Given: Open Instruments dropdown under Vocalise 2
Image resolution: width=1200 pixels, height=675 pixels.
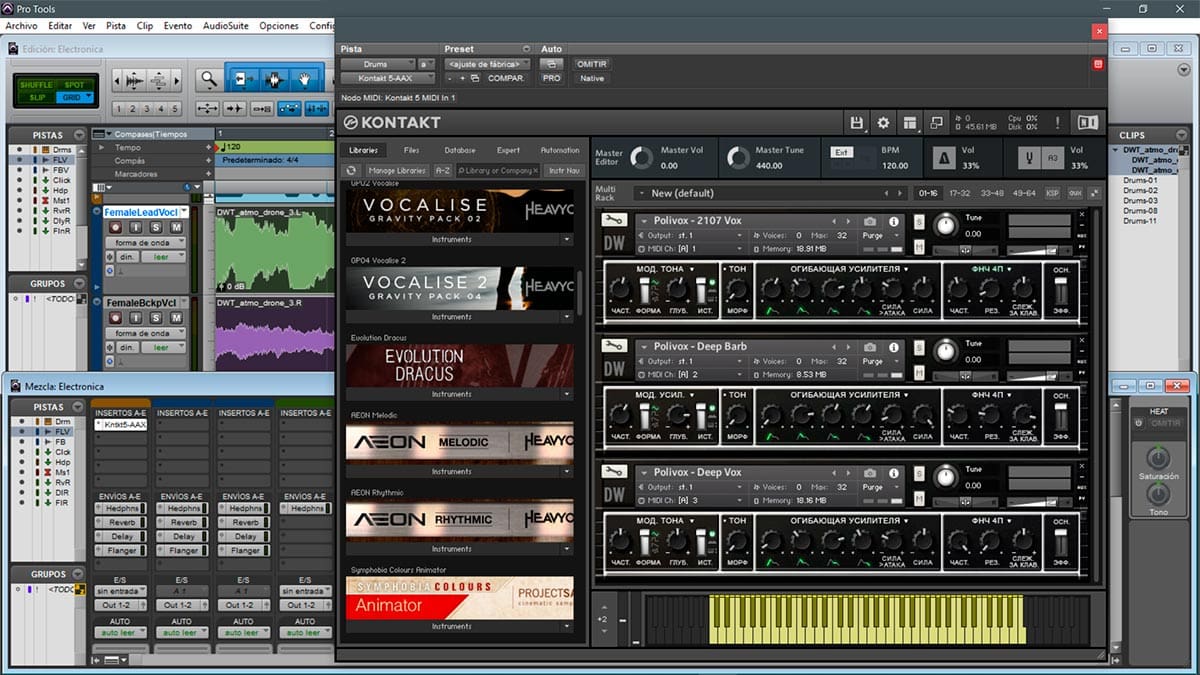Looking at the screenshot, I should pyautogui.click(x=460, y=317).
